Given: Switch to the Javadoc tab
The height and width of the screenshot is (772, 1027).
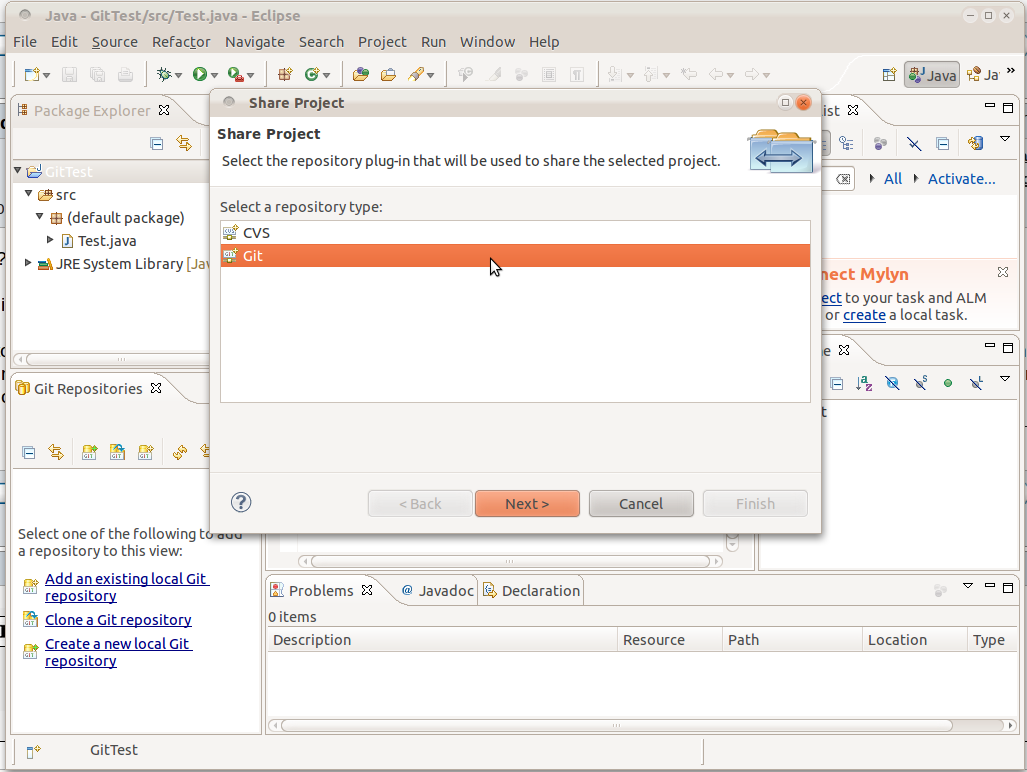Looking at the screenshot, I should [438, 591].
